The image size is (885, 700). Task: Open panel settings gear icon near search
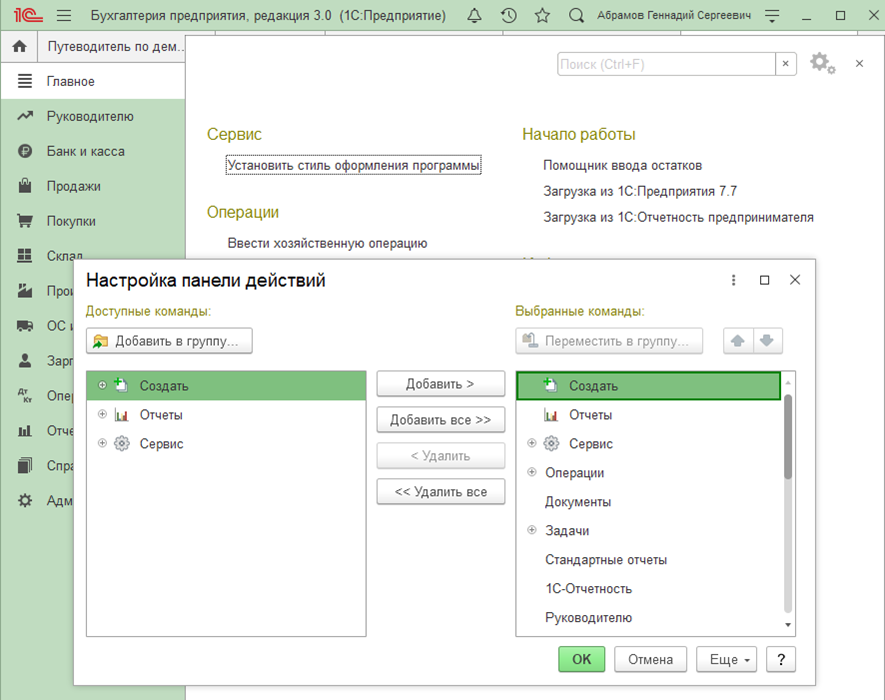(x=822, y=63)
